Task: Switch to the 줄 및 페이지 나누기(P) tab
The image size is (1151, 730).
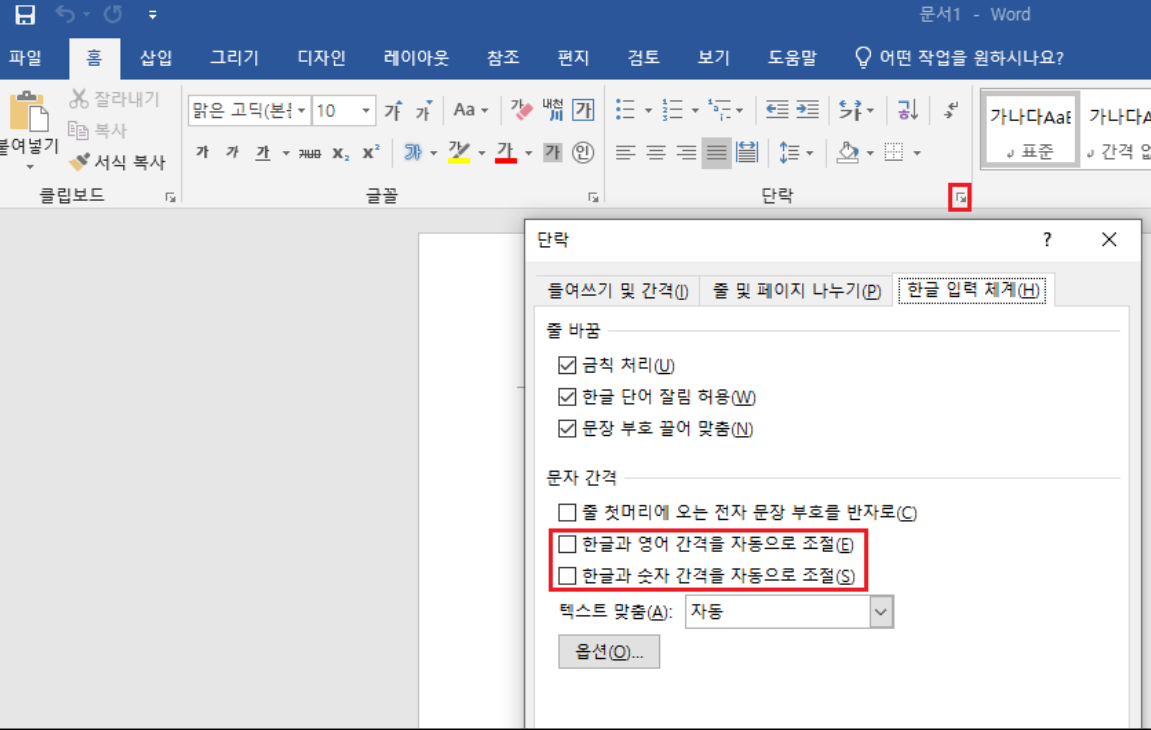Action: 796,291
